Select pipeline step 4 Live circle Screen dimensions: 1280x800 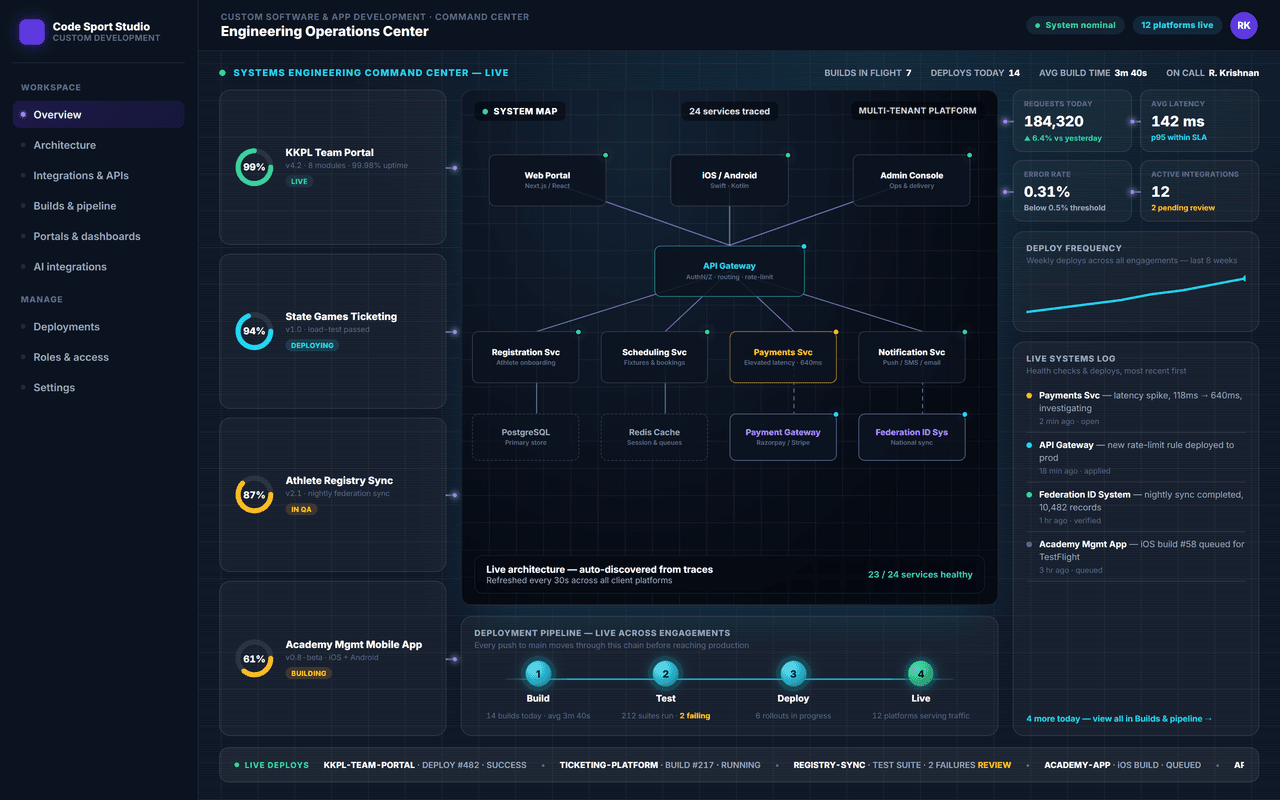[921, 674]
